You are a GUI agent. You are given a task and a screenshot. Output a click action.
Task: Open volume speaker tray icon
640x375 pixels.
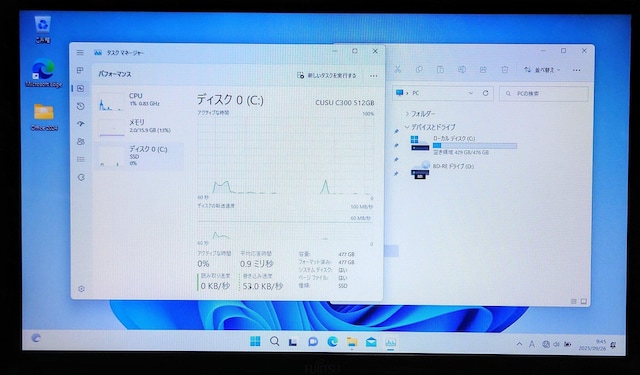tap(556, 344)
